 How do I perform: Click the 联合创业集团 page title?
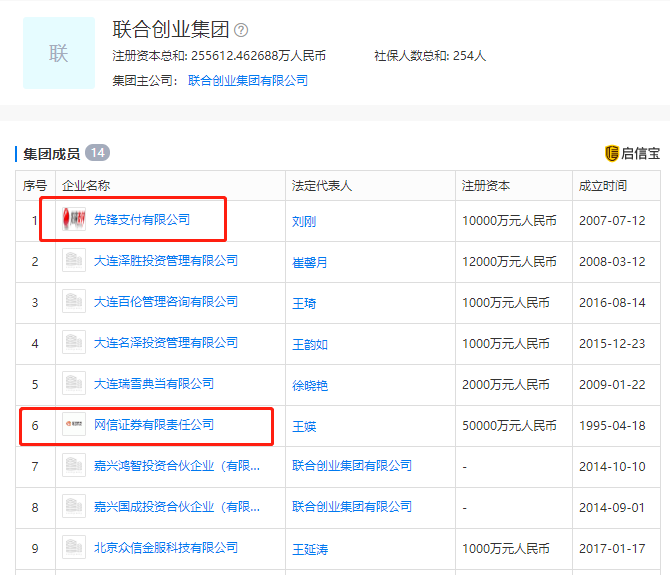click(171, 29)
